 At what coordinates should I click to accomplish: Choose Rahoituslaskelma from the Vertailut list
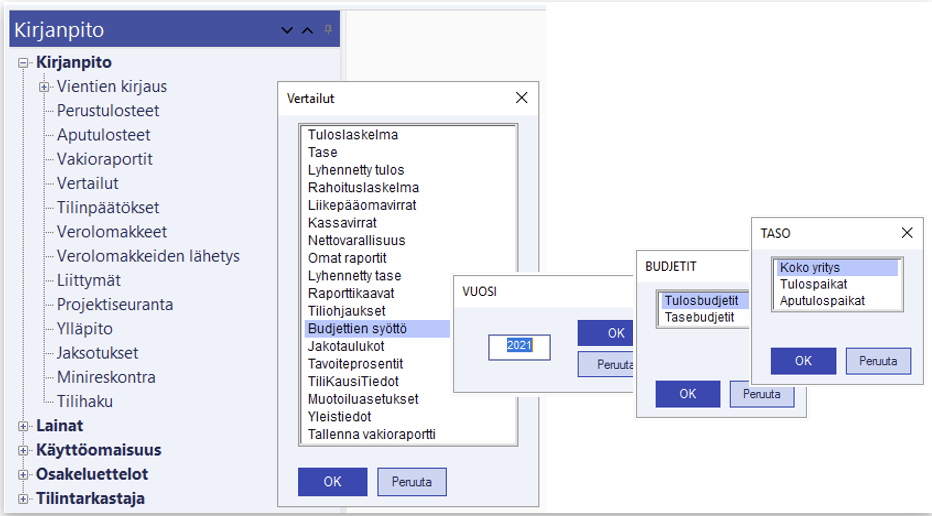[363, 187]
